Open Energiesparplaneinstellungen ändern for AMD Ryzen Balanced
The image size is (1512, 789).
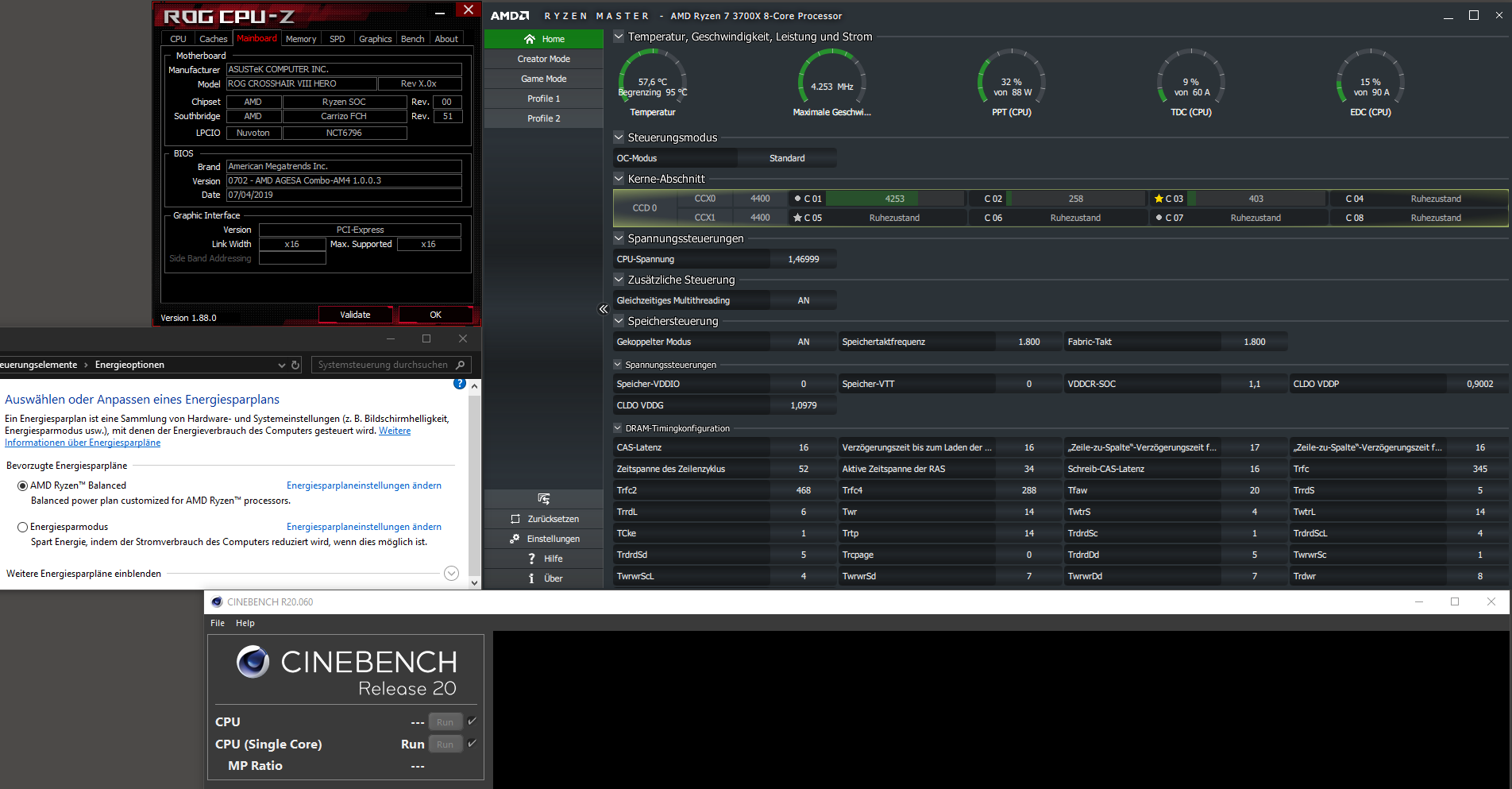click(x=364, y=485)
